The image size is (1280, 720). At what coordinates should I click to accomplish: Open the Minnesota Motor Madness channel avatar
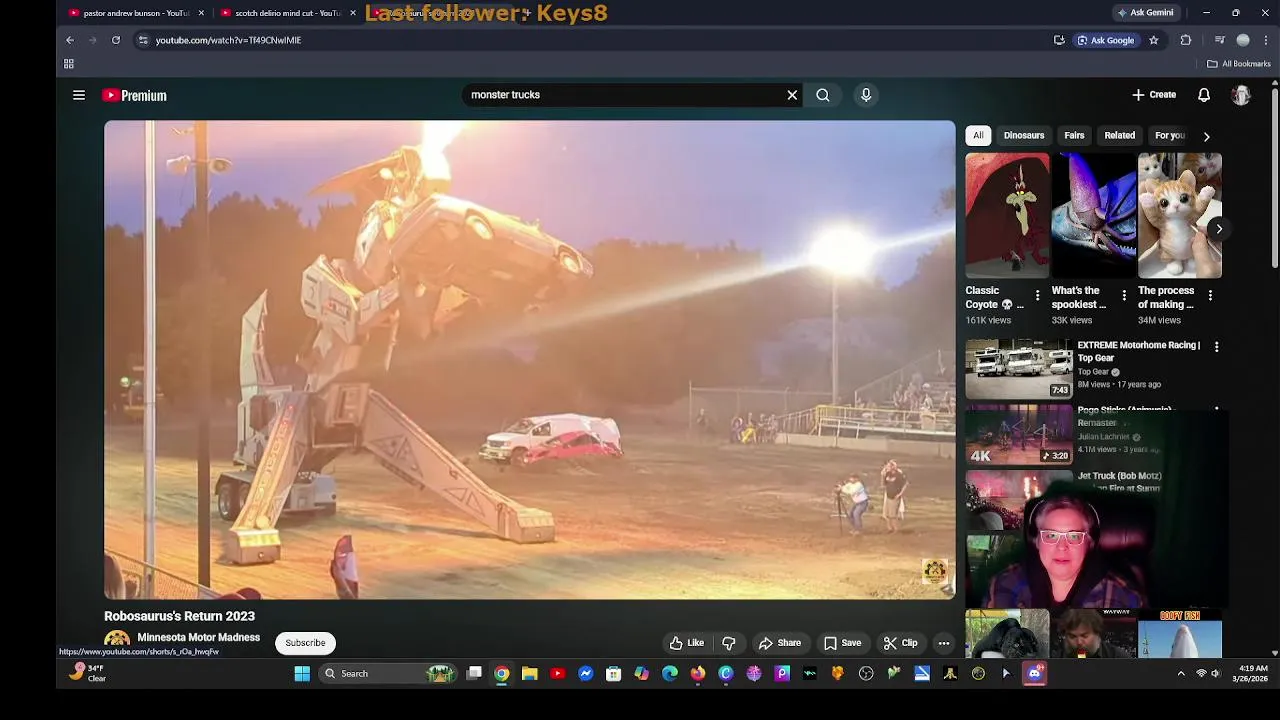pyautogui.click(x=117, y=641)
